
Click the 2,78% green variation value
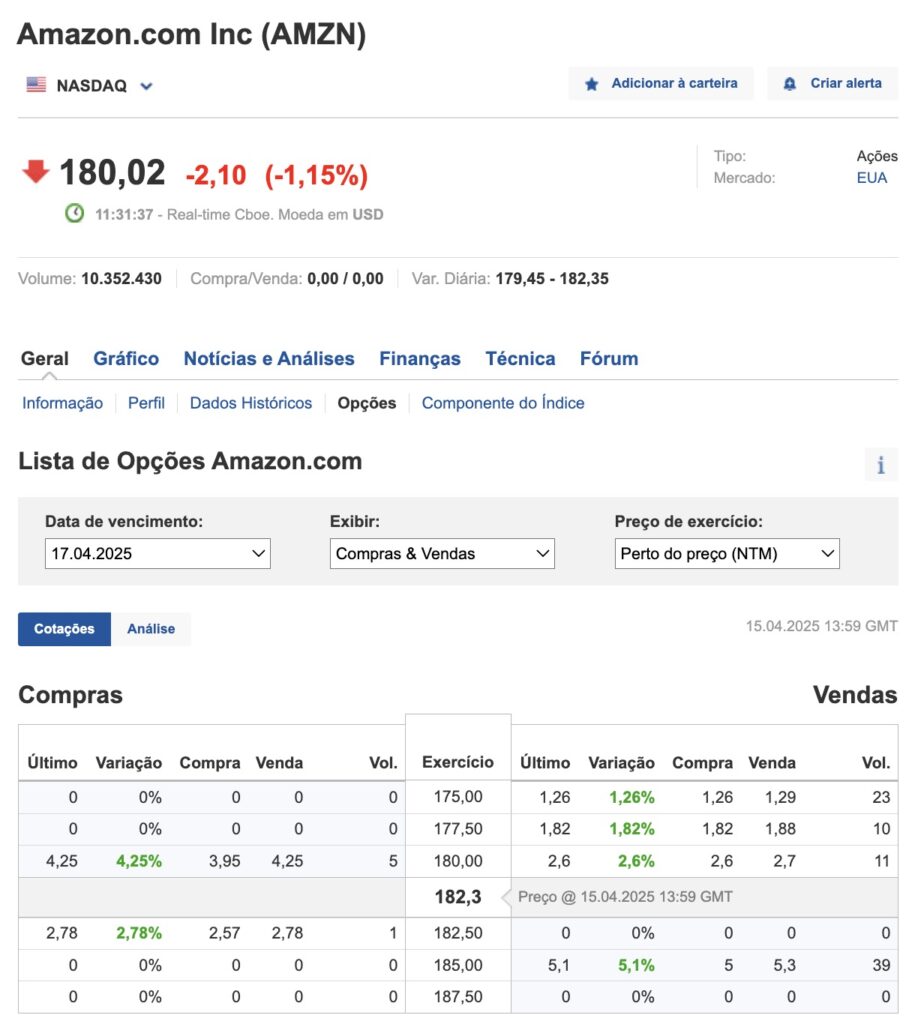pyautogui.click(x=139, y=933)
